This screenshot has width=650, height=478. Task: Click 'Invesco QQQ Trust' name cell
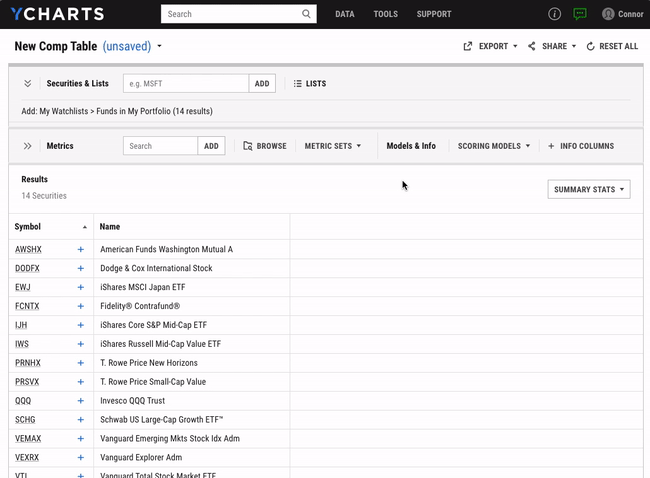[132, 401]
